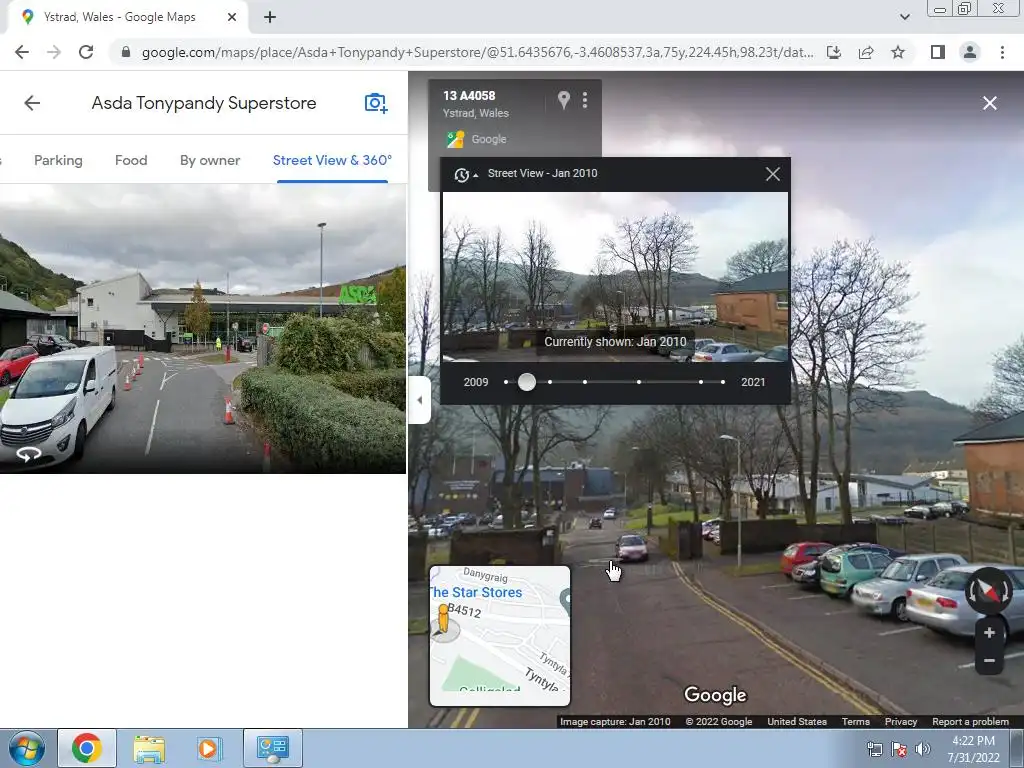Click the Chrome taskbar icon
This screenshot has height=768, width=1024.
(87, 748)
